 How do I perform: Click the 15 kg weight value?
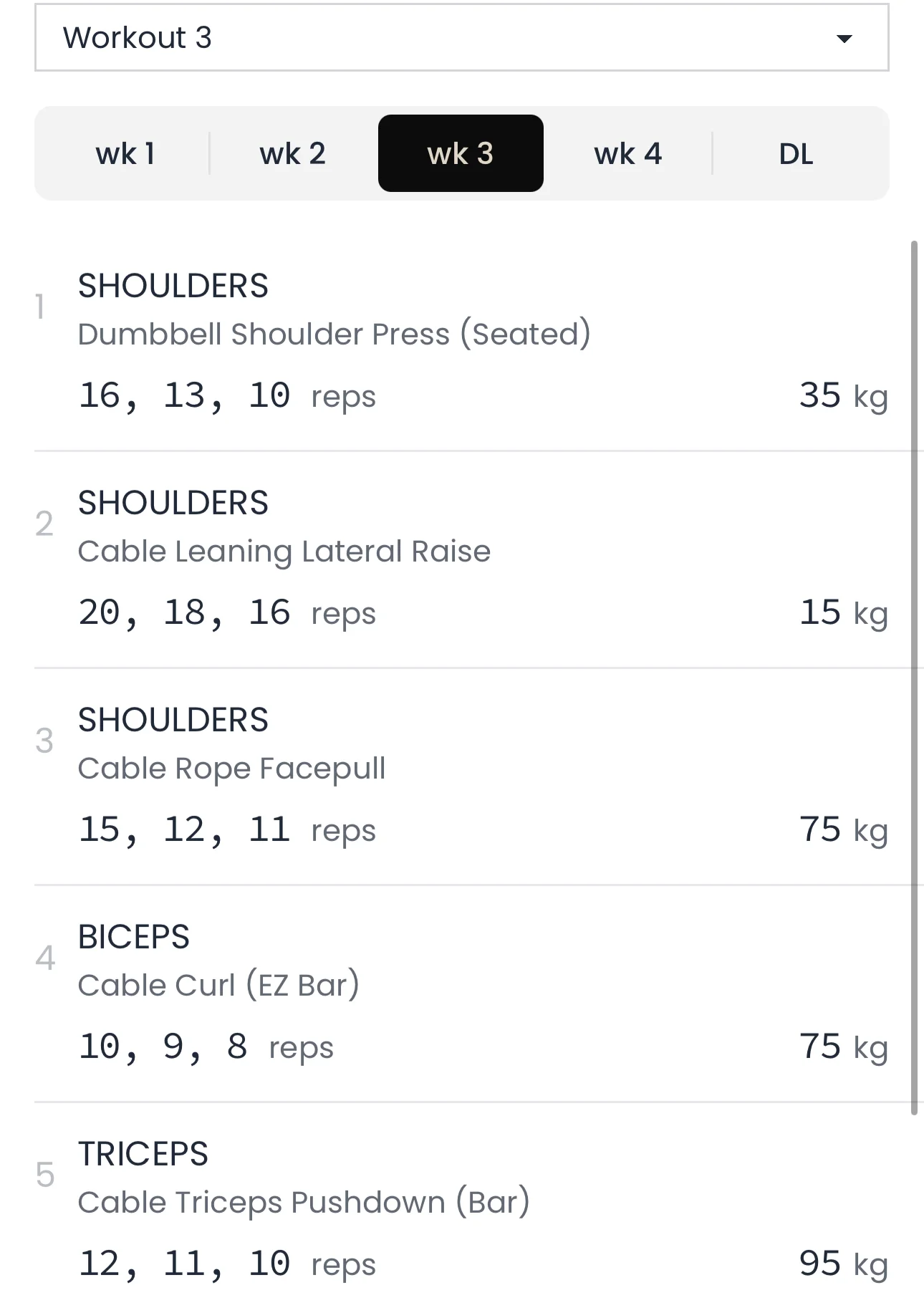843,612
